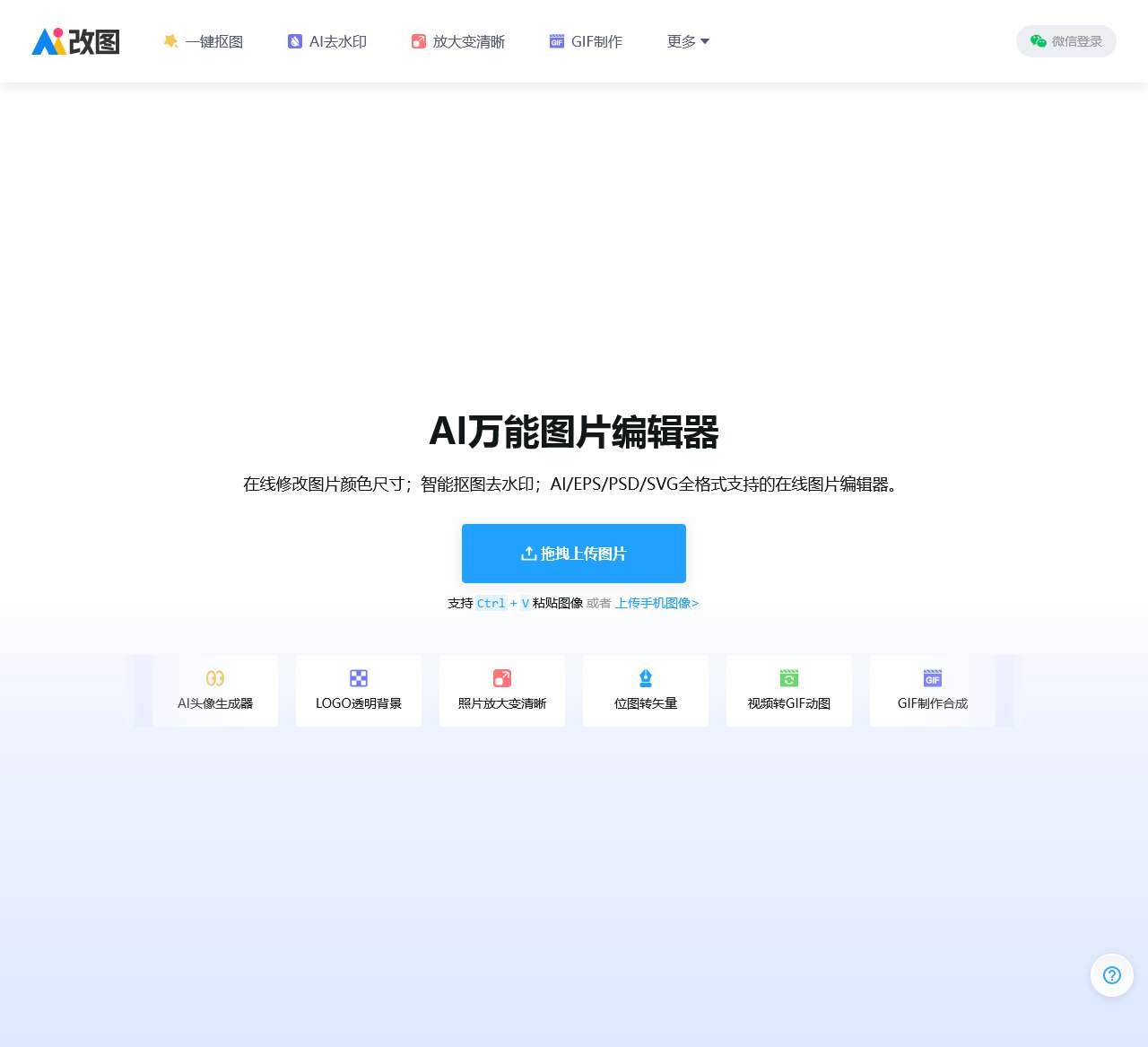Click the GIF制作合成 filmstrip icon
This screenshot has height=1047, width=1148.
click(933, 678)
